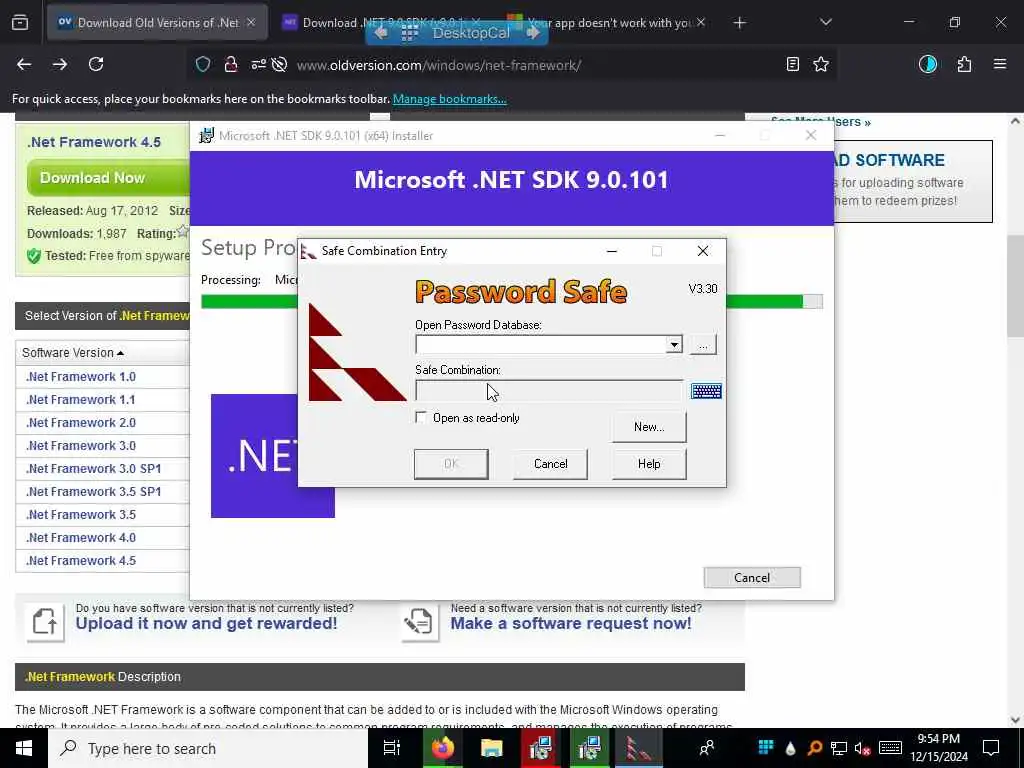Enable Open as read-only checkbox
The image size is (1024, 768).
coord(421,417)
